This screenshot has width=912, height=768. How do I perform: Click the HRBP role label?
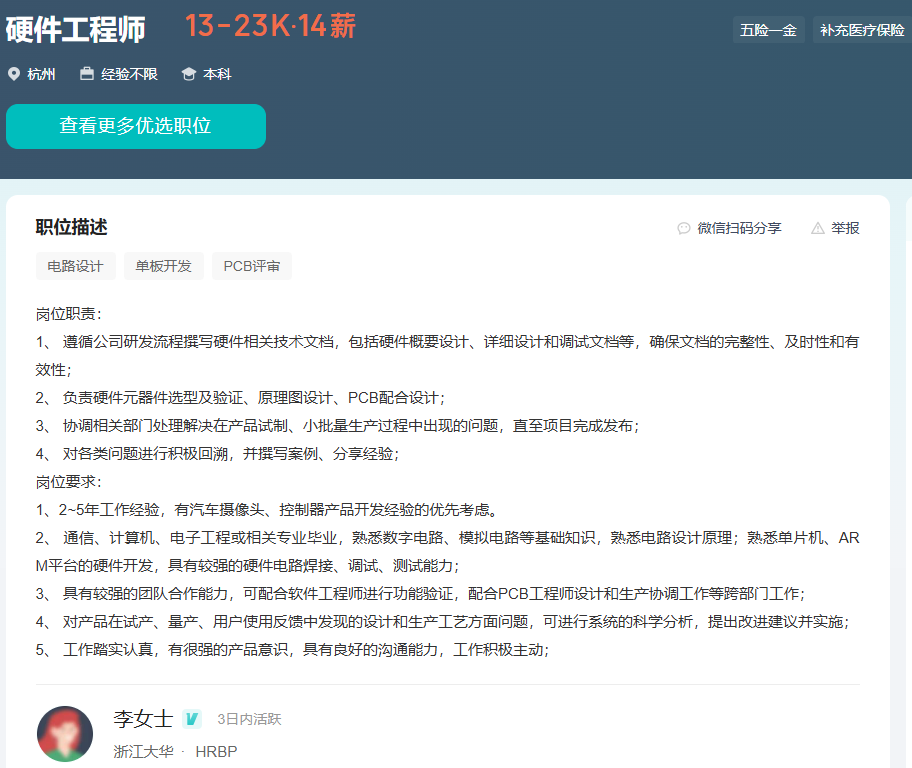coord(216,751)
